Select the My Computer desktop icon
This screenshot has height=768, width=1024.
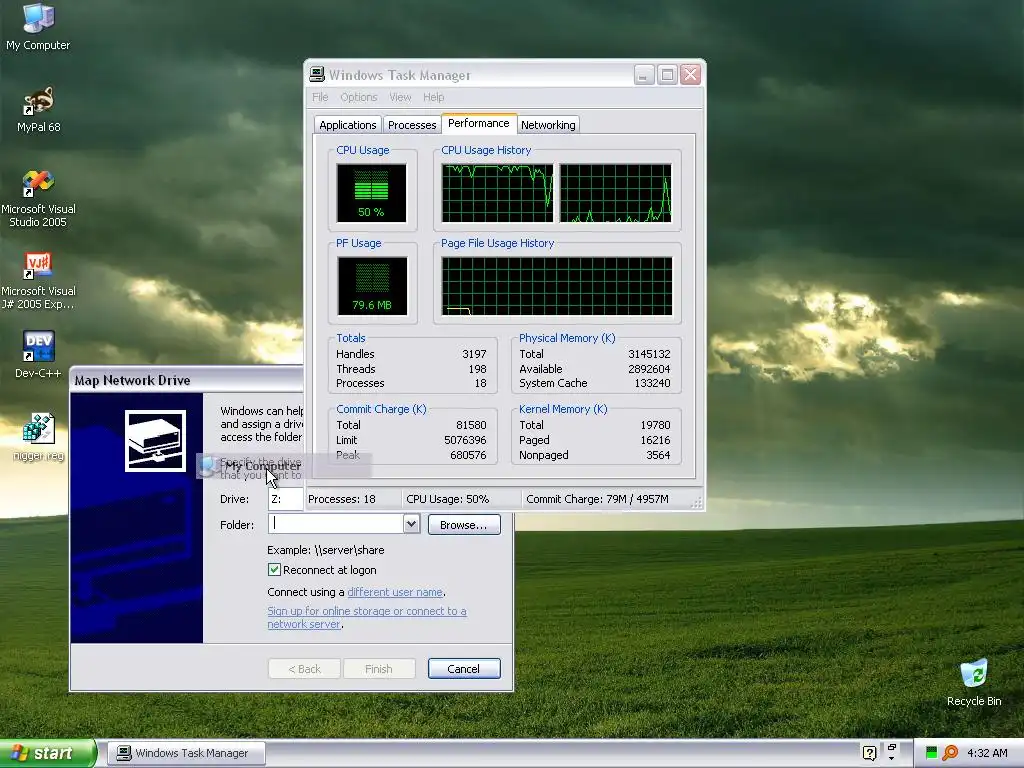point(38,26)
